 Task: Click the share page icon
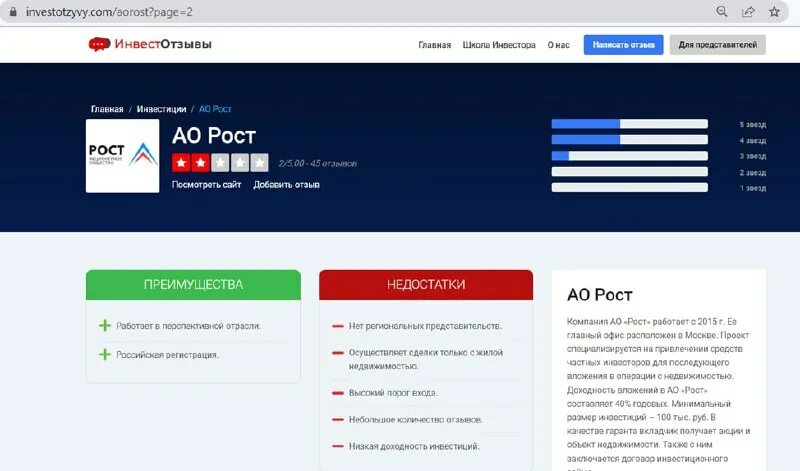[748, 12]
